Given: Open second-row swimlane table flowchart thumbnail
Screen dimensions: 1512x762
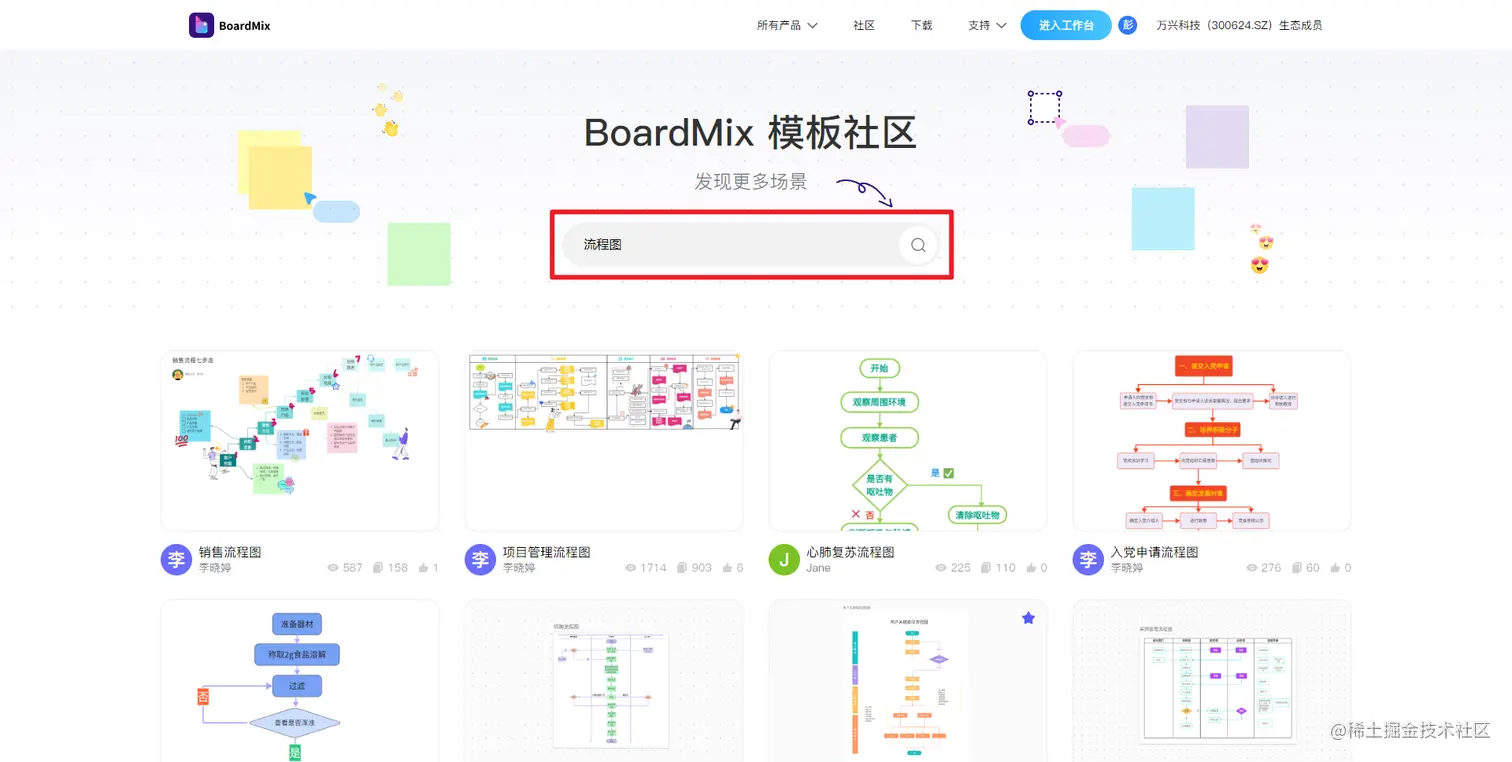Looking at the screenshot, I should (x=1212, y=681).
